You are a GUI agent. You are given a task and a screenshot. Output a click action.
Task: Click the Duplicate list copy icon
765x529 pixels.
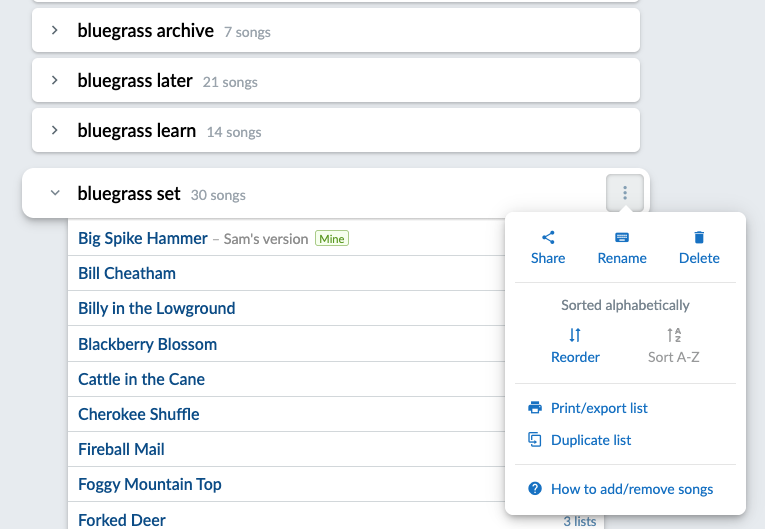(x=535, y=440)
